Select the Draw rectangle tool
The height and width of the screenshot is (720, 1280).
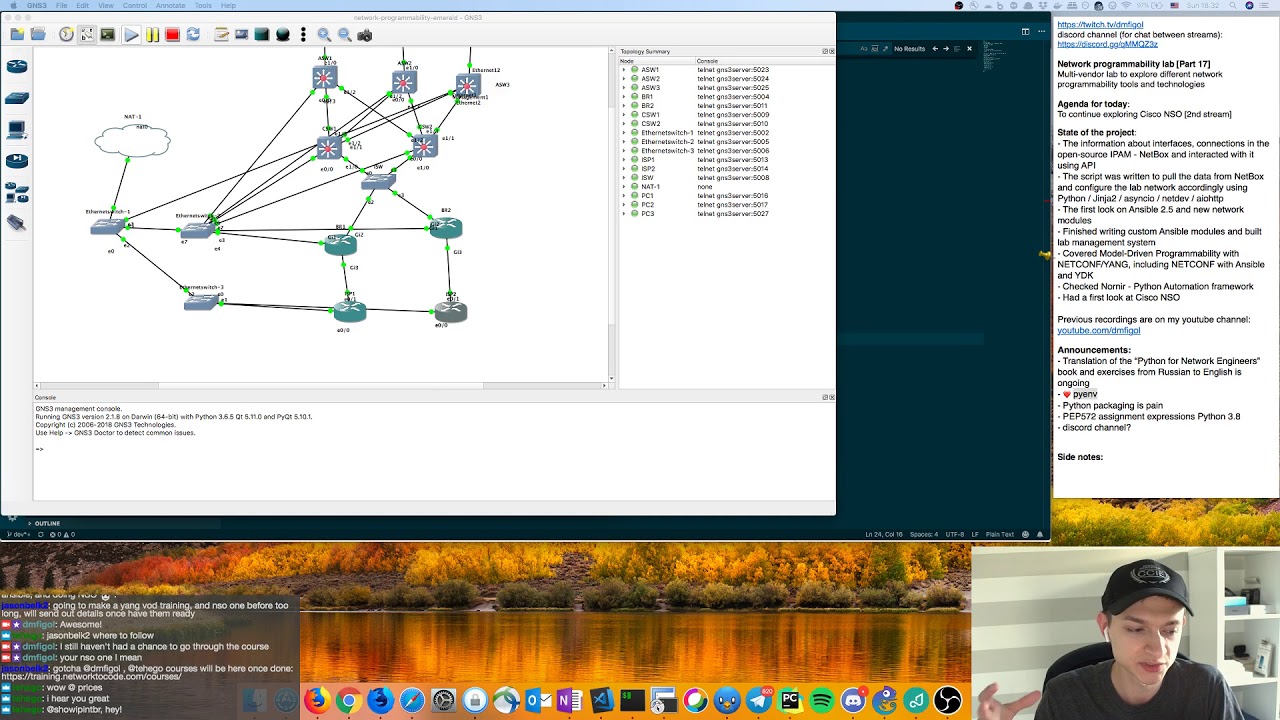(x=262, y=35)
